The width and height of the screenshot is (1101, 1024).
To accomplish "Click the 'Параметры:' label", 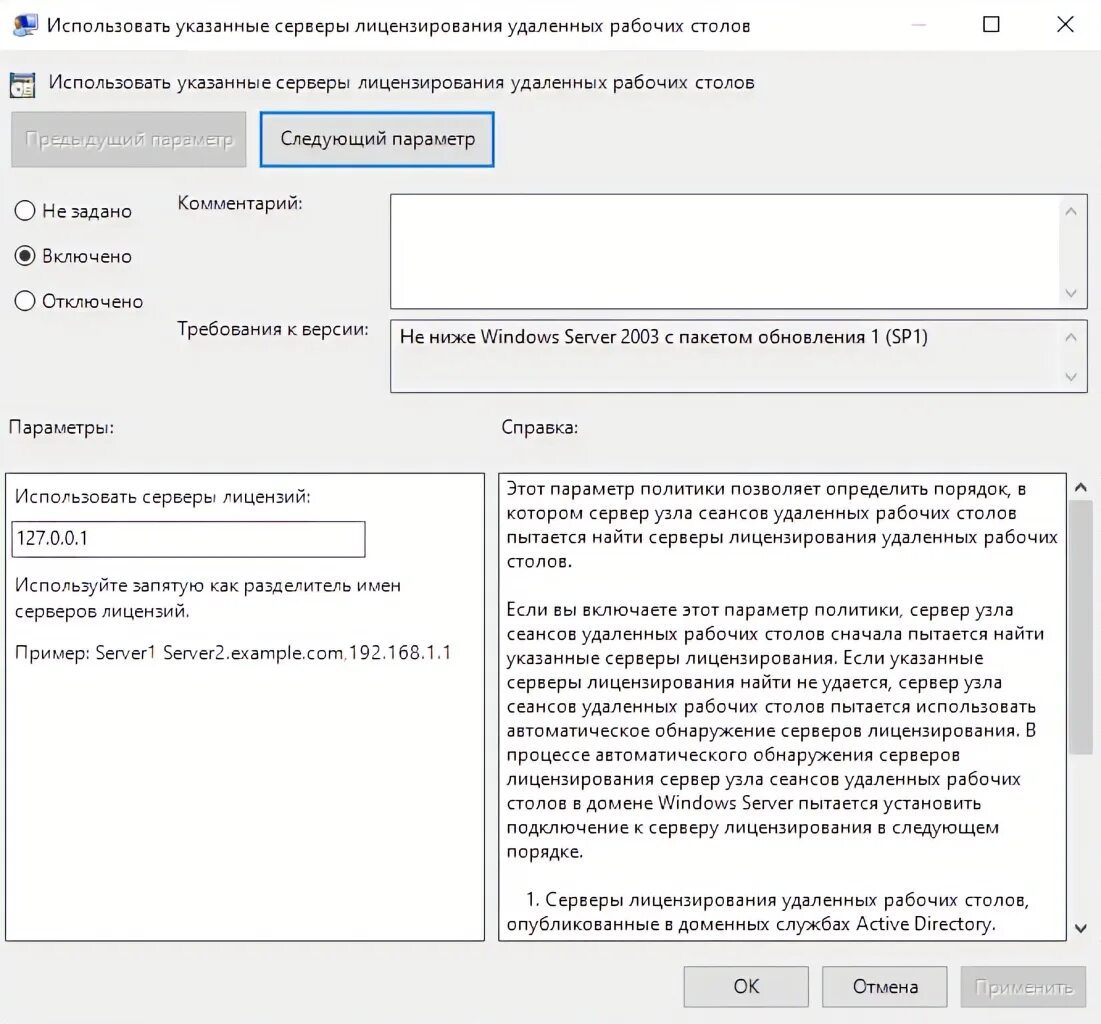I will coord(61,427).
